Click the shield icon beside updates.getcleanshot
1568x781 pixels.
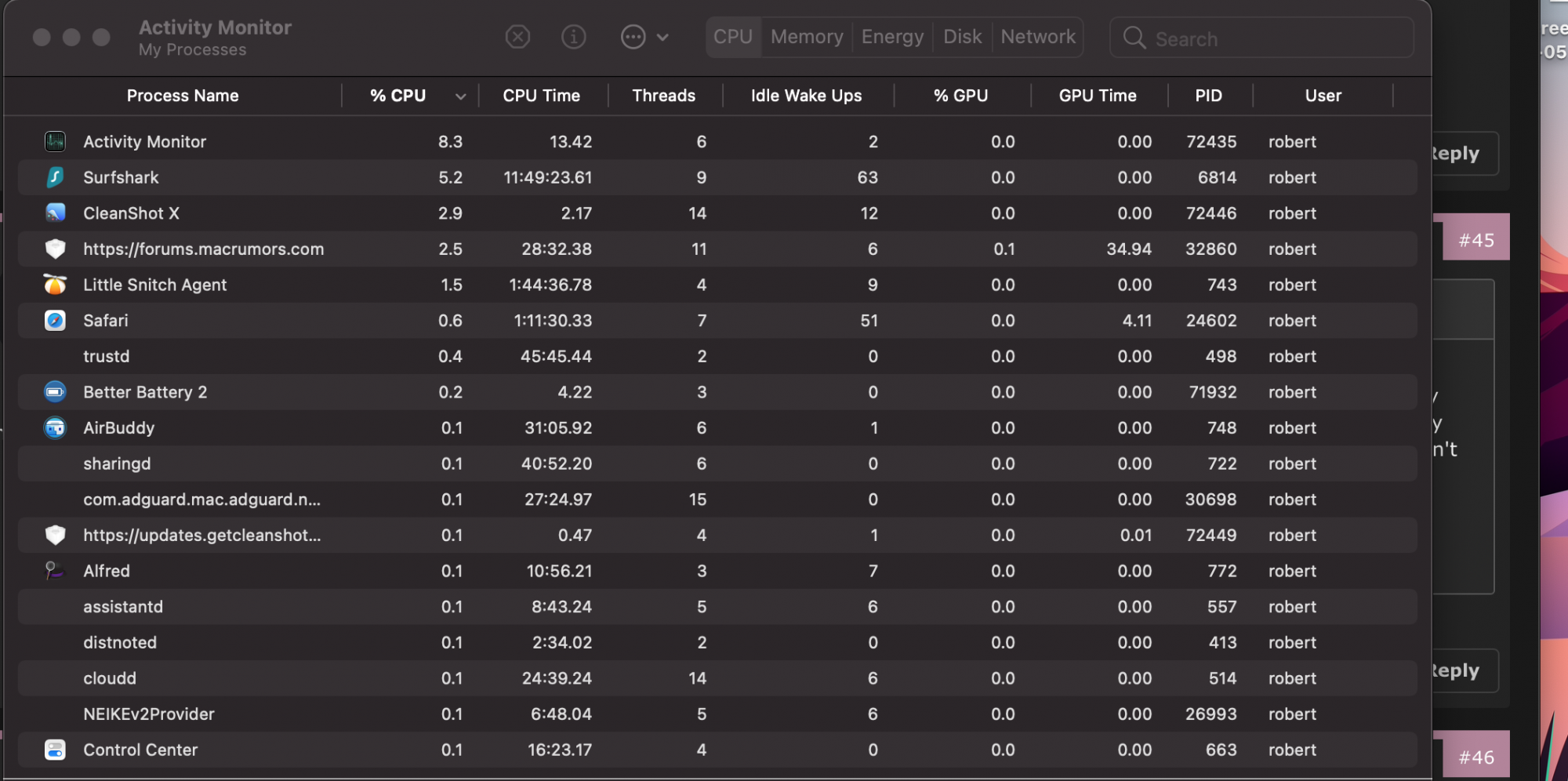[55, 535]
